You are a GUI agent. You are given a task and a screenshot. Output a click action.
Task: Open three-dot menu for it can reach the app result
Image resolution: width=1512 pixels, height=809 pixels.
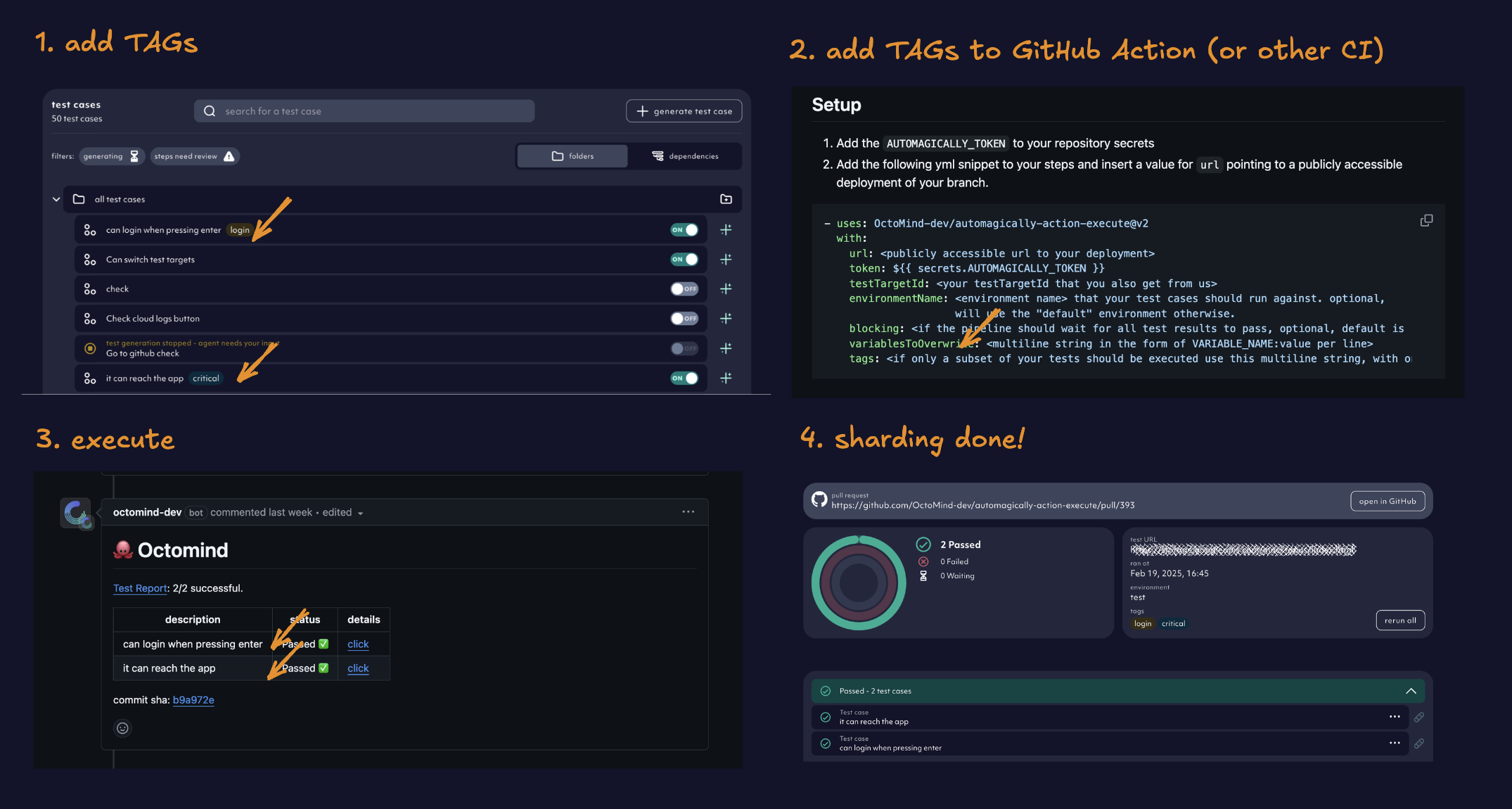(1395, 717)
